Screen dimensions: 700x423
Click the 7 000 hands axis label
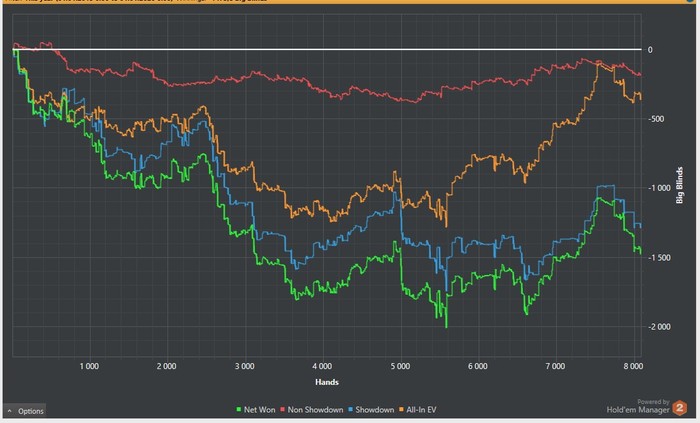(x=555, y=366)
